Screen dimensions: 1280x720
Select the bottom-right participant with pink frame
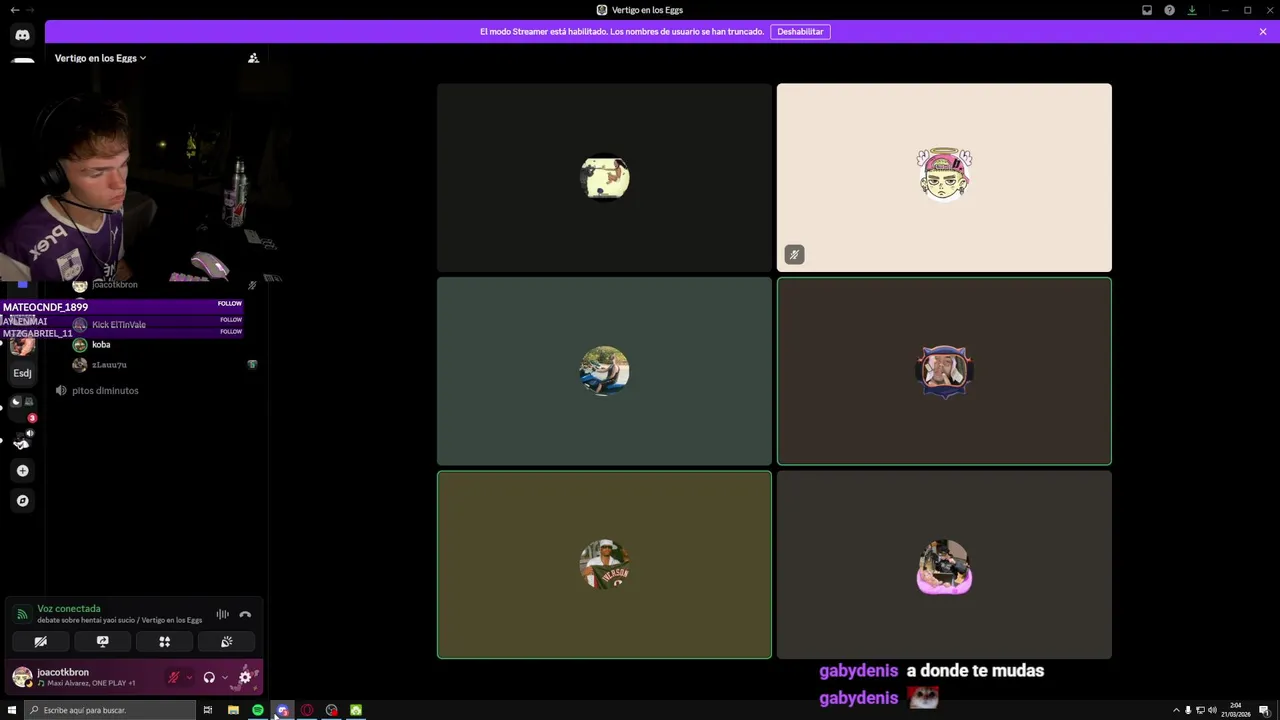944,565
